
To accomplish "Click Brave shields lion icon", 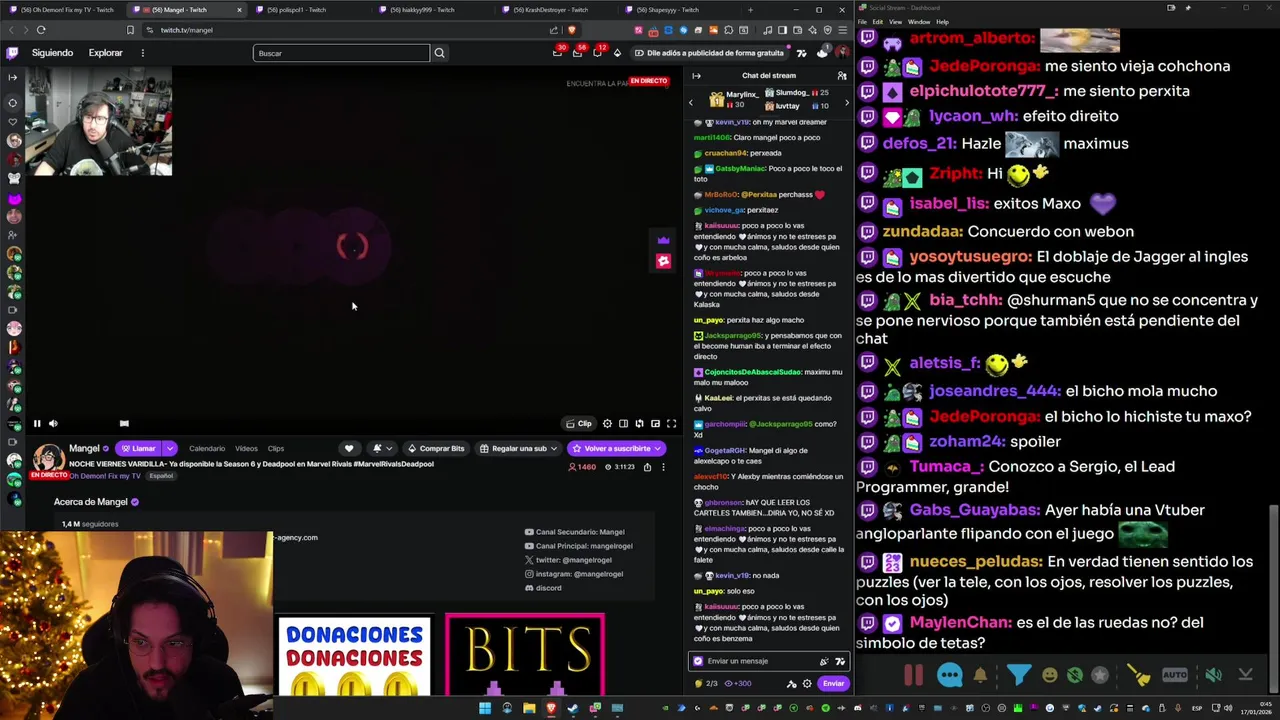I will click(x=572, y=30).
